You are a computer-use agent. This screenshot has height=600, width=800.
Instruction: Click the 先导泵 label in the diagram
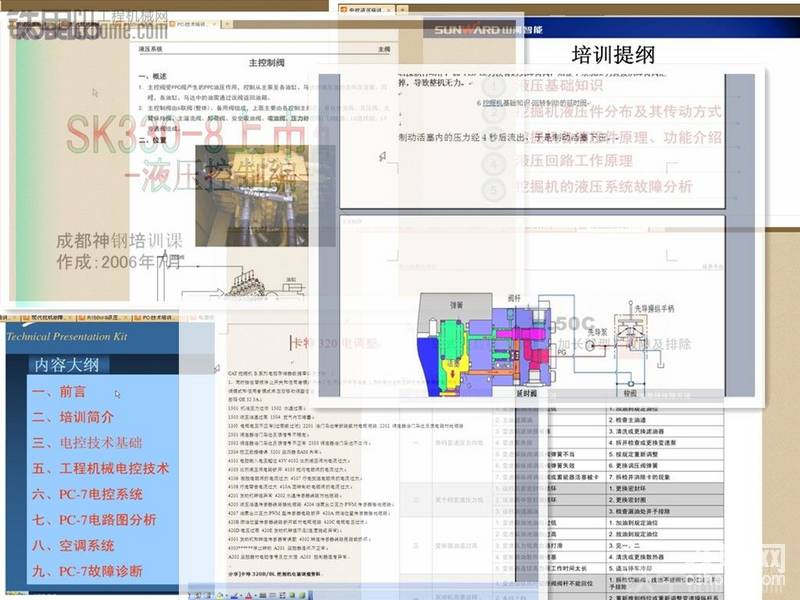click(596, 332)
